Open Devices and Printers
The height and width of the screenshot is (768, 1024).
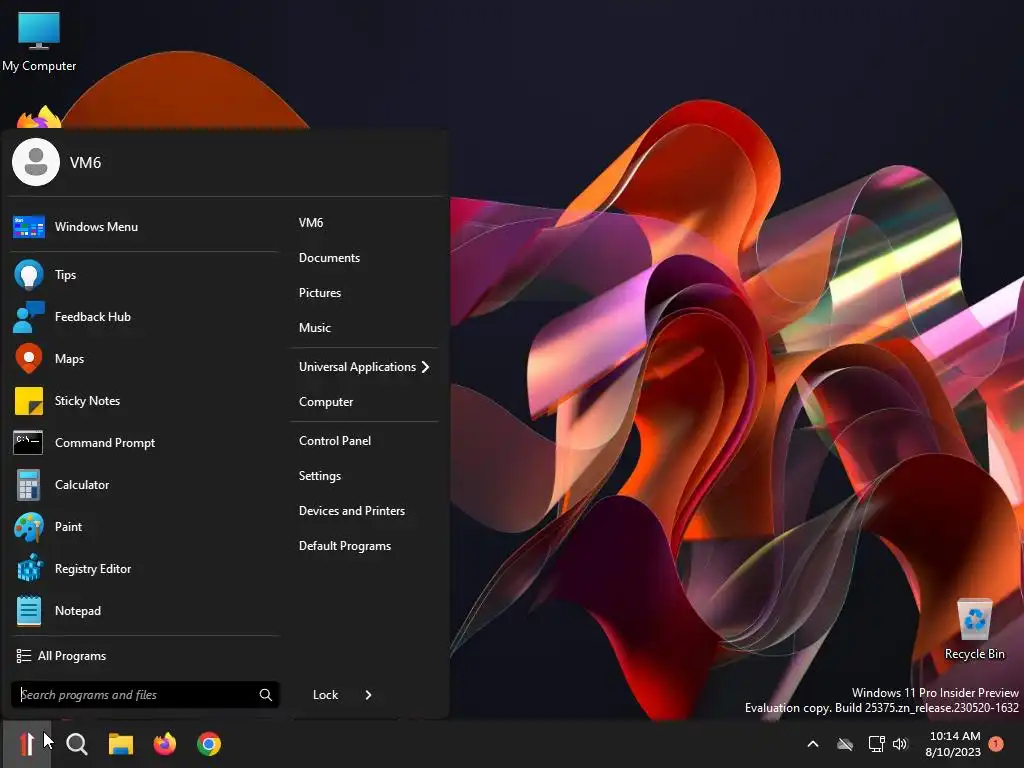click(352, 511)
